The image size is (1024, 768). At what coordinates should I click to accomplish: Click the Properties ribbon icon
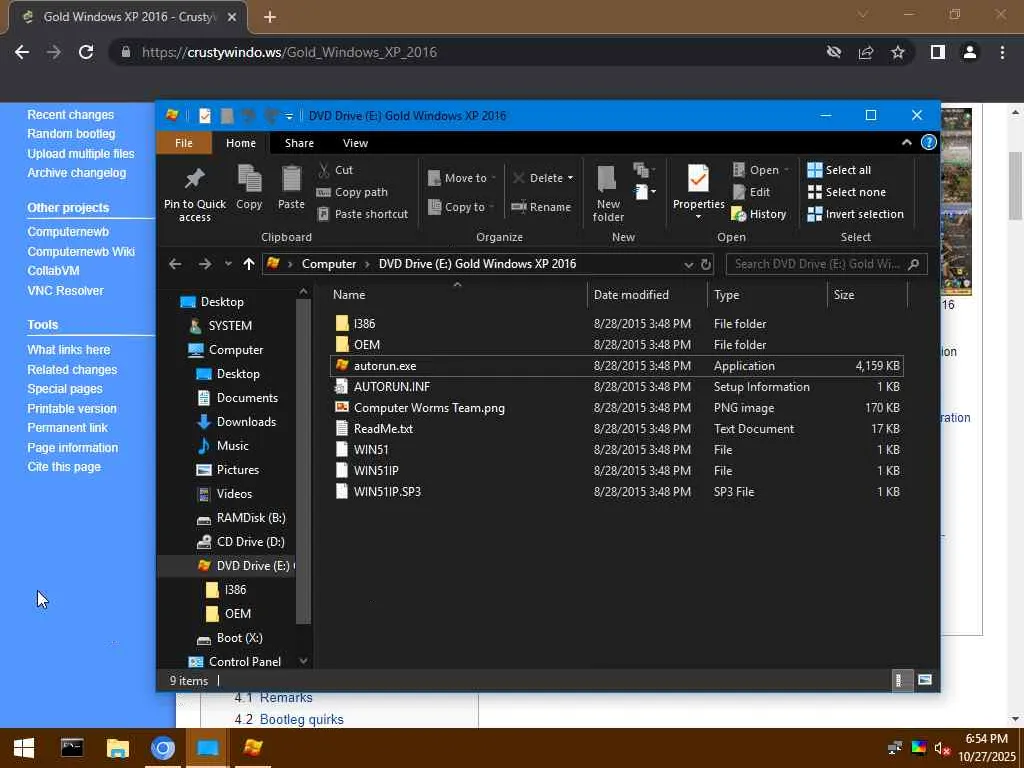click(698, 179)
